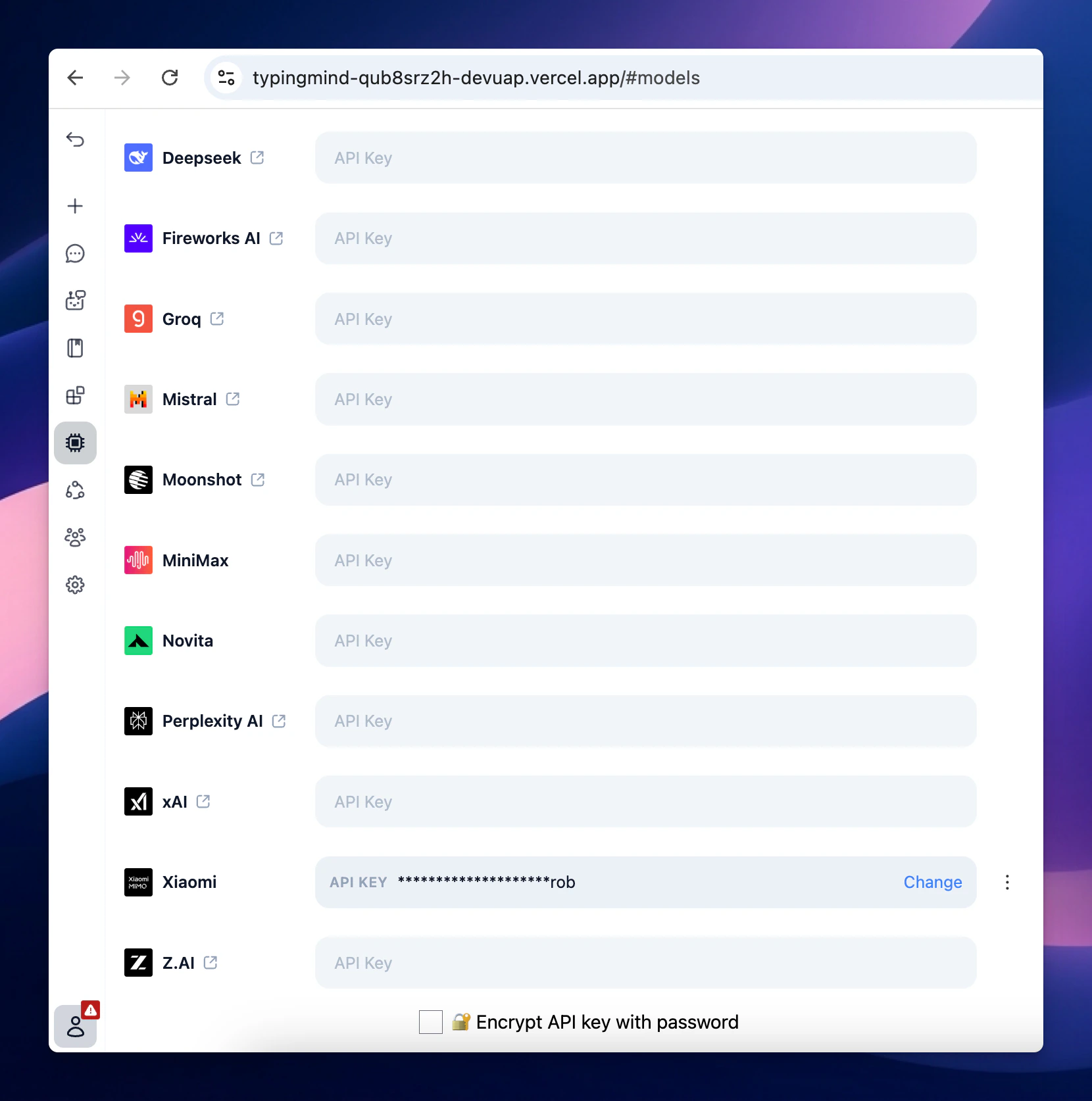Screen dimensions: 1092x1101
Task: Click the Mistral provider name
Action: coord(189,399)
